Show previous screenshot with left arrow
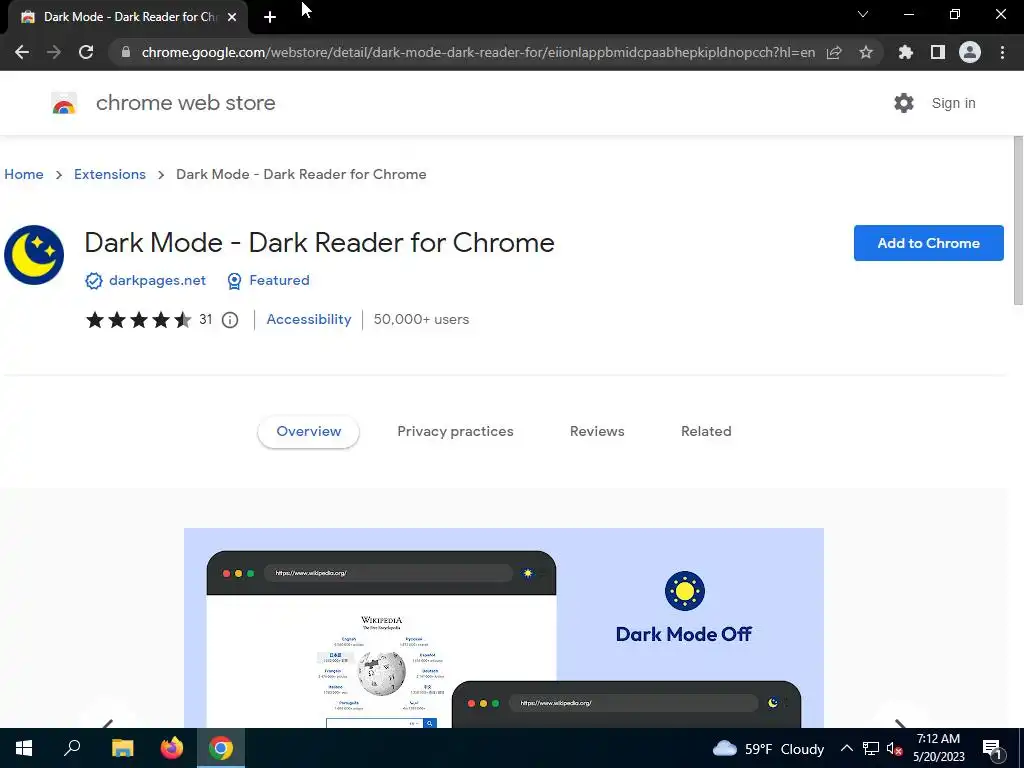The width and height of the screenshot is (1024, 768). coord(108,722)
